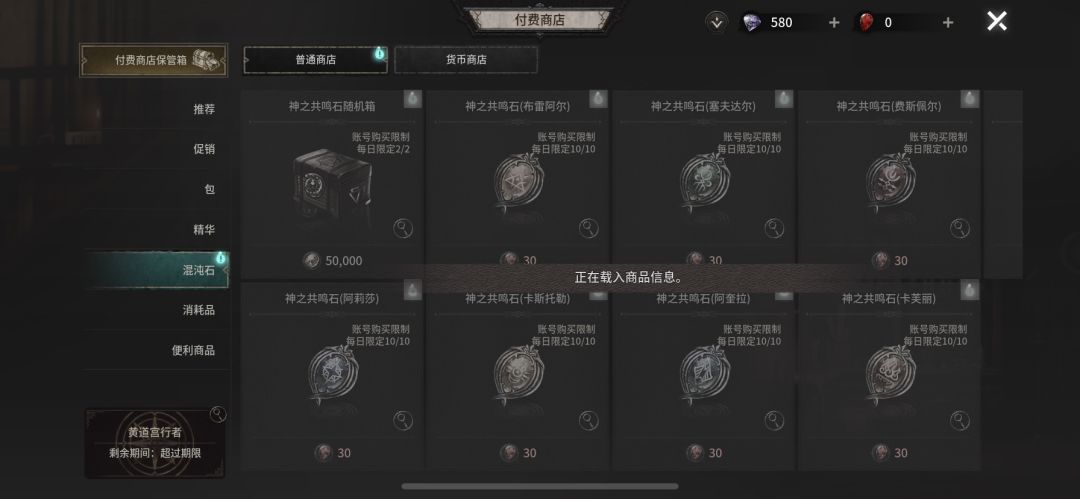Close the 付费商店 shop with X

(x=997, y=21)
